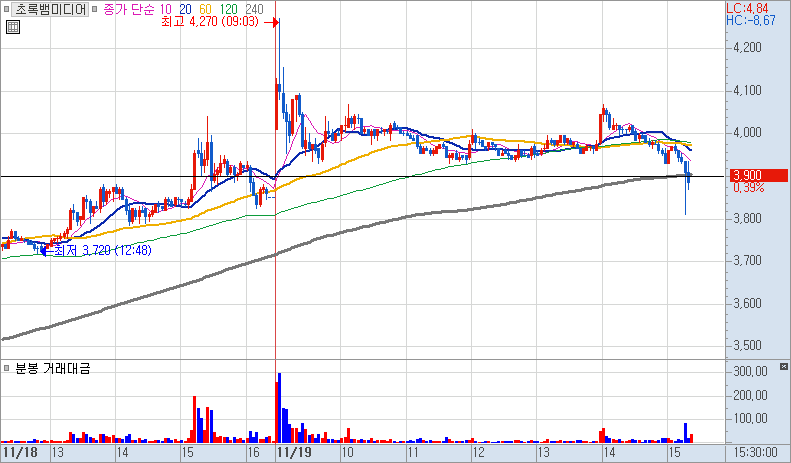The height and width of the screenshot is (463, 791).
Task: Click the tallest volume bar at 11/19 open
Action: (x=279, y=408)
